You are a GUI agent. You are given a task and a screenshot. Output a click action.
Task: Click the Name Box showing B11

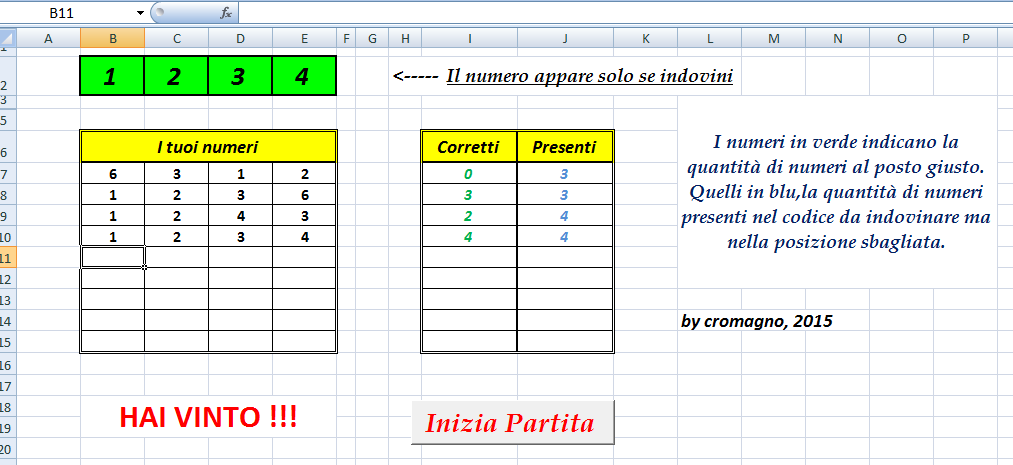(70, 13)
